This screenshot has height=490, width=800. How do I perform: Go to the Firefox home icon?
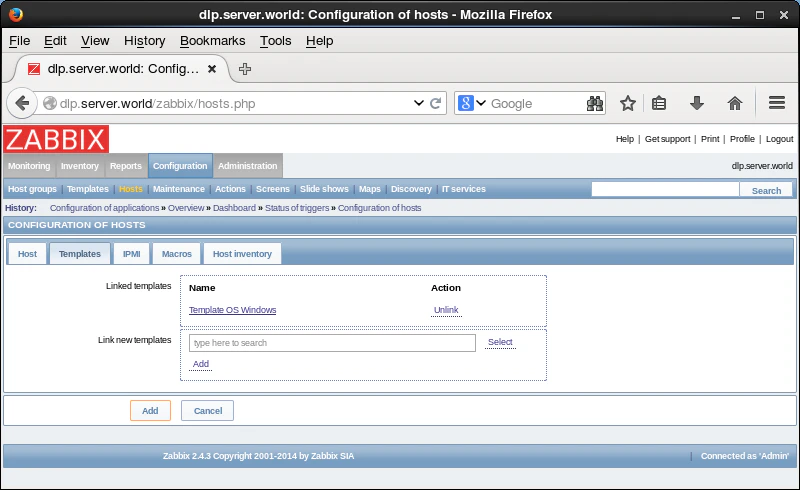pyautogui.click(x=734, y=104)
